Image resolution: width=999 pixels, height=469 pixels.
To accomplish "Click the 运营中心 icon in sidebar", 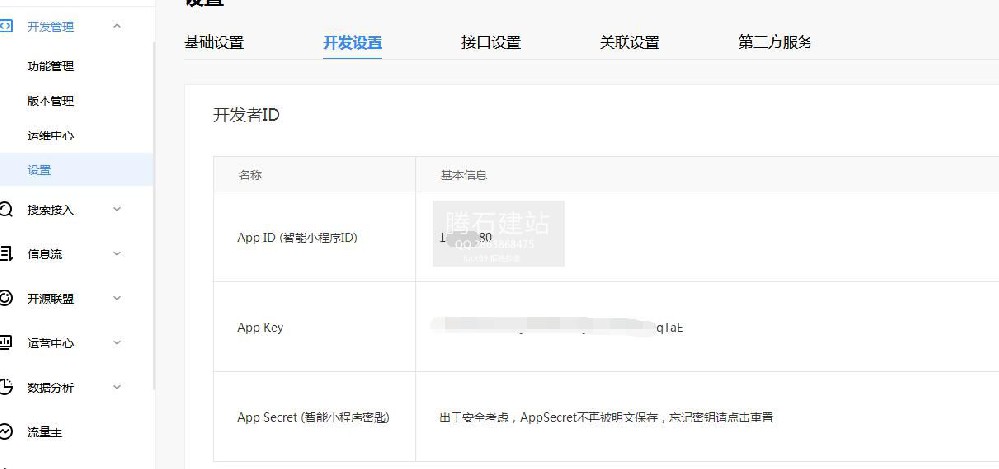I will tap(6, 343).
